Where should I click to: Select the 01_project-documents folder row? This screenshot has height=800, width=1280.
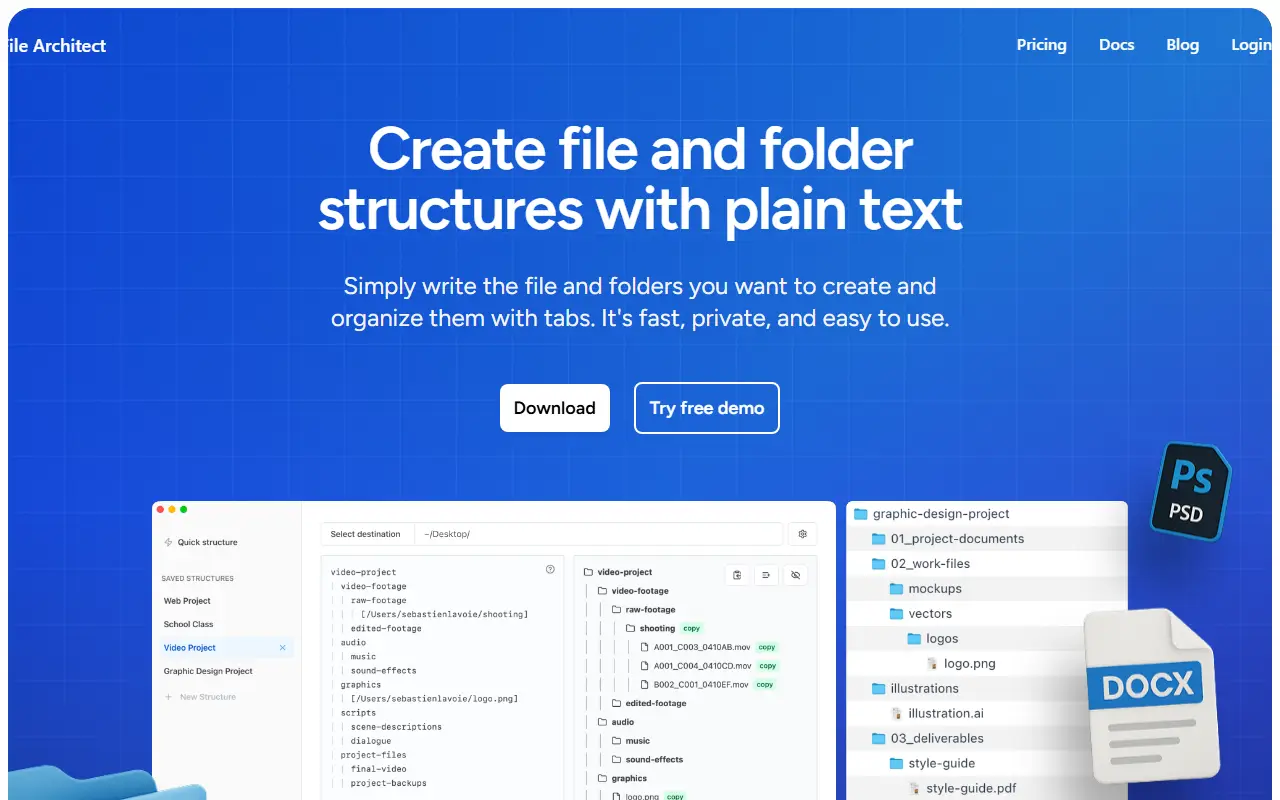987,539
